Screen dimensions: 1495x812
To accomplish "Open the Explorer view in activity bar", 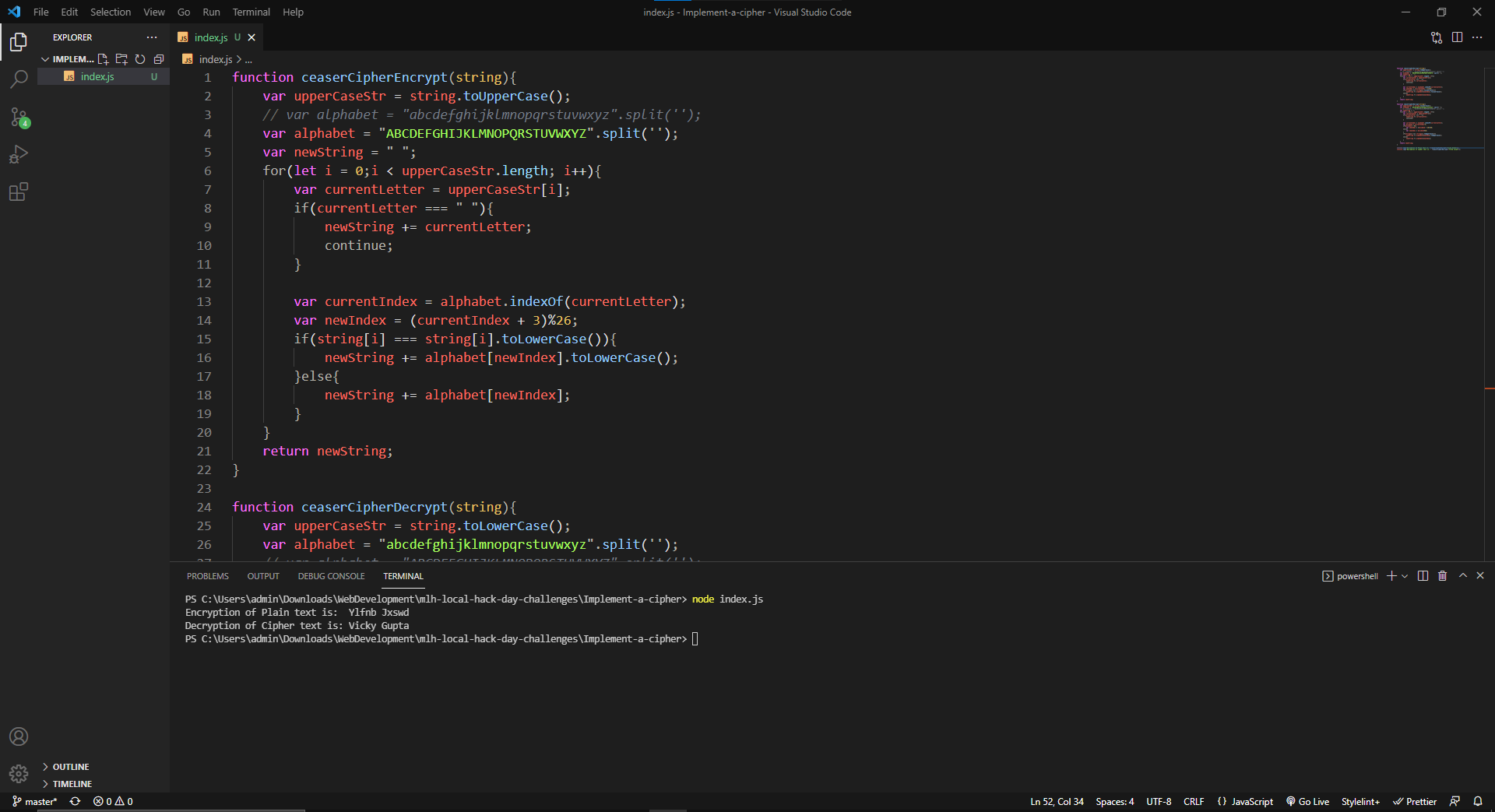I will (19, 41).
